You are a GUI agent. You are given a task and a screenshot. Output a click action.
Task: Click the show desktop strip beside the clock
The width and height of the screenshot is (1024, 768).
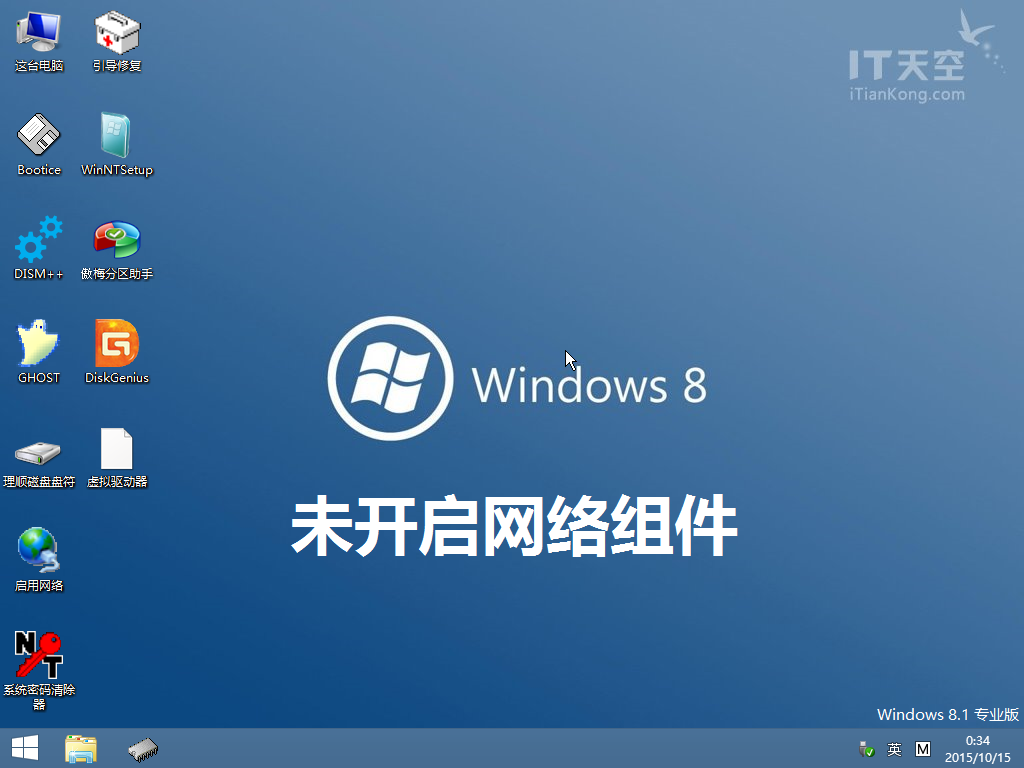tap(1020, 748)
